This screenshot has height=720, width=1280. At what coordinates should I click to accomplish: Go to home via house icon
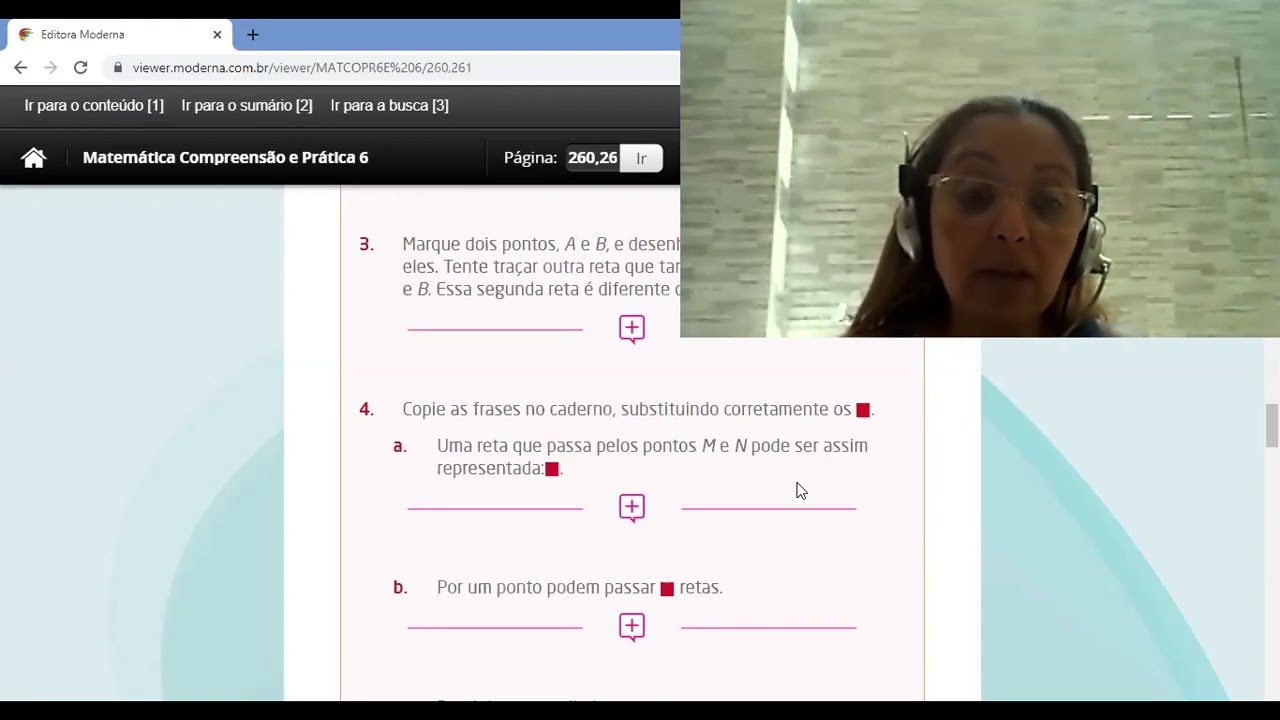click(x=34, y=158)
